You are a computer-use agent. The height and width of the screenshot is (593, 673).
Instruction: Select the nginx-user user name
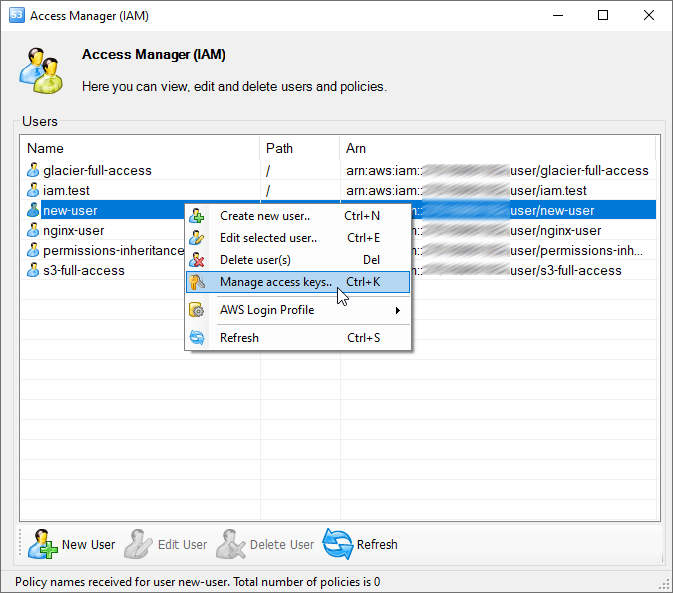pyautogui.click(x=74, y=230)
